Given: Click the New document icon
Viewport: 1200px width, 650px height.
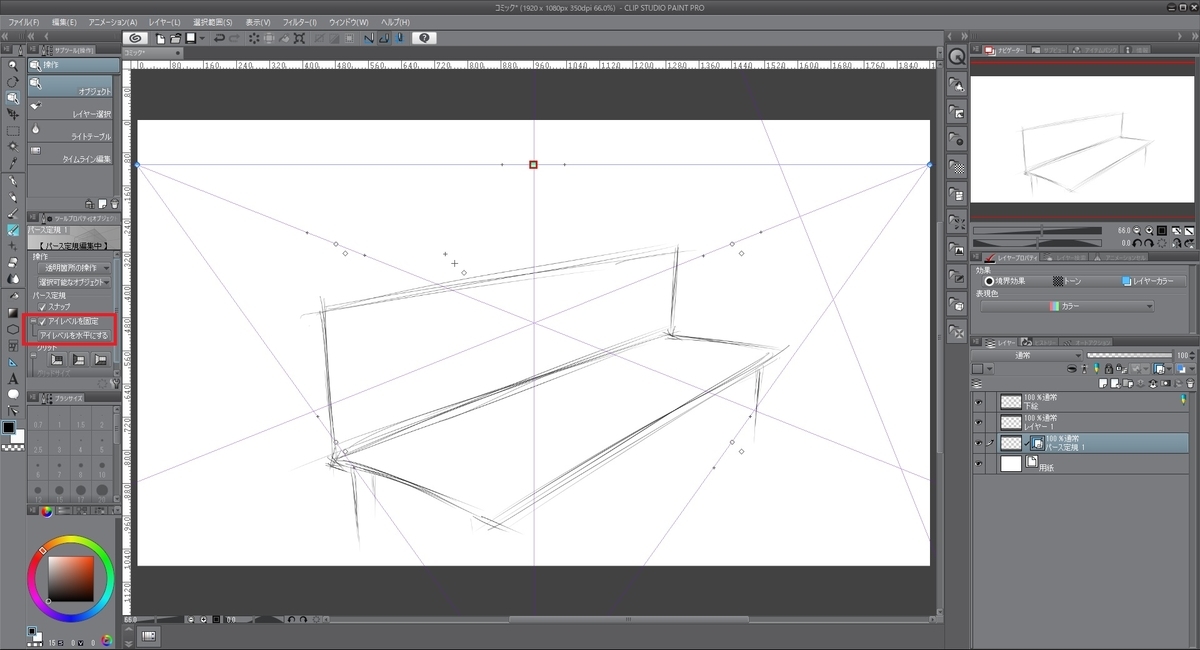Looking at the screenshot, I should click(160, 37).
